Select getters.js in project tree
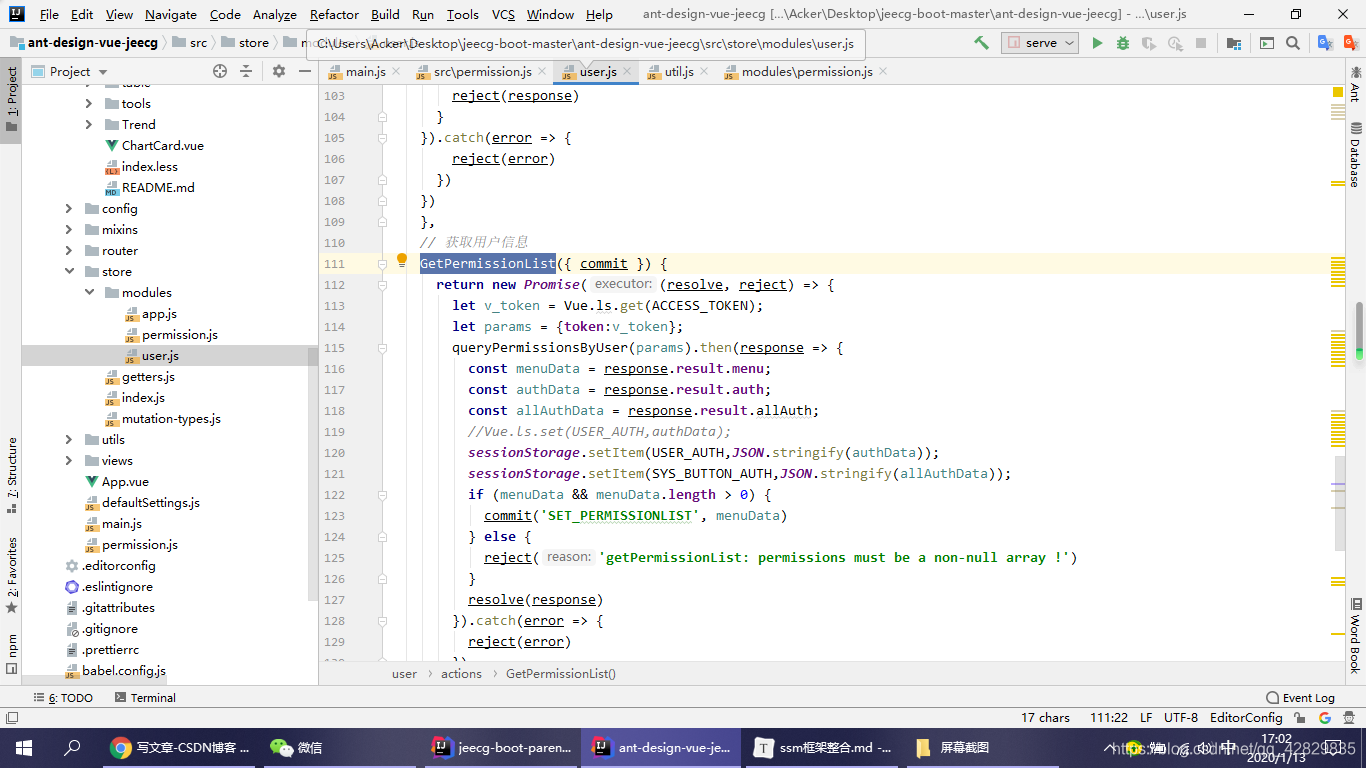 click(x=148, y=376)
